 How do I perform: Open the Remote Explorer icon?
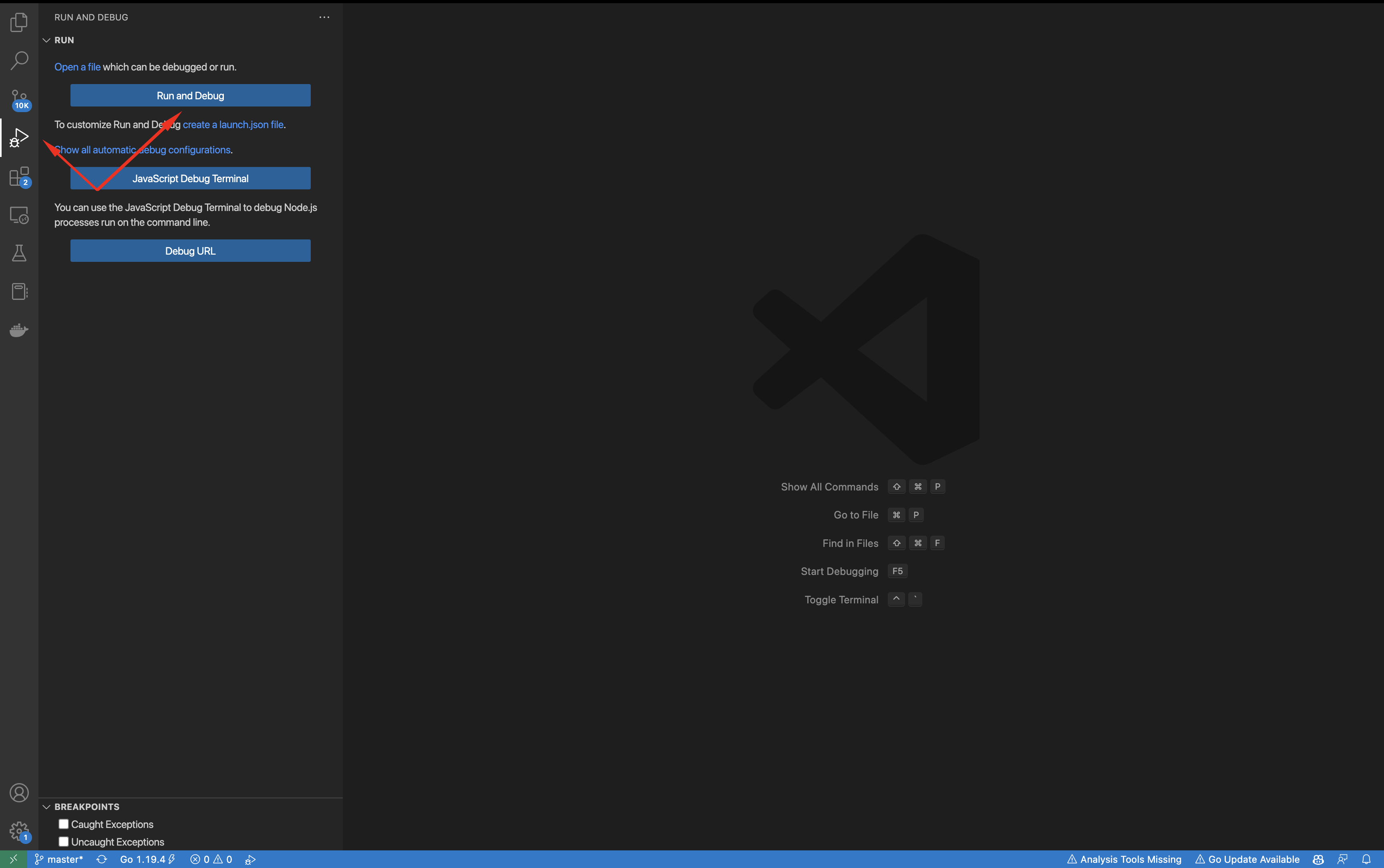click(x=19, y=215)
